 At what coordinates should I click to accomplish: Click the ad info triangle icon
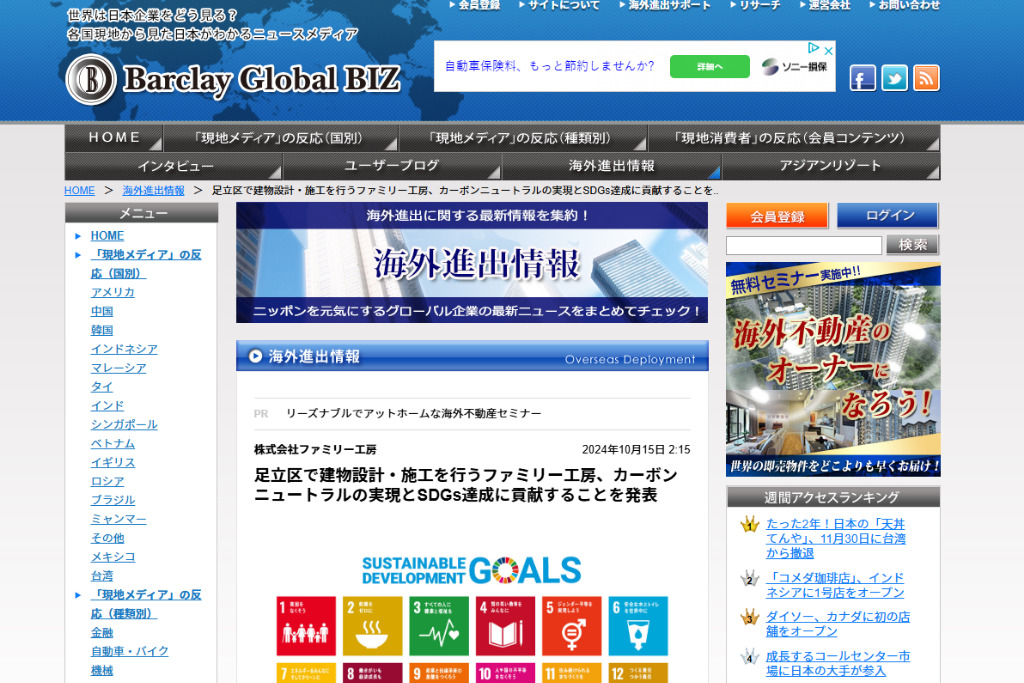(x=814, y=48)
